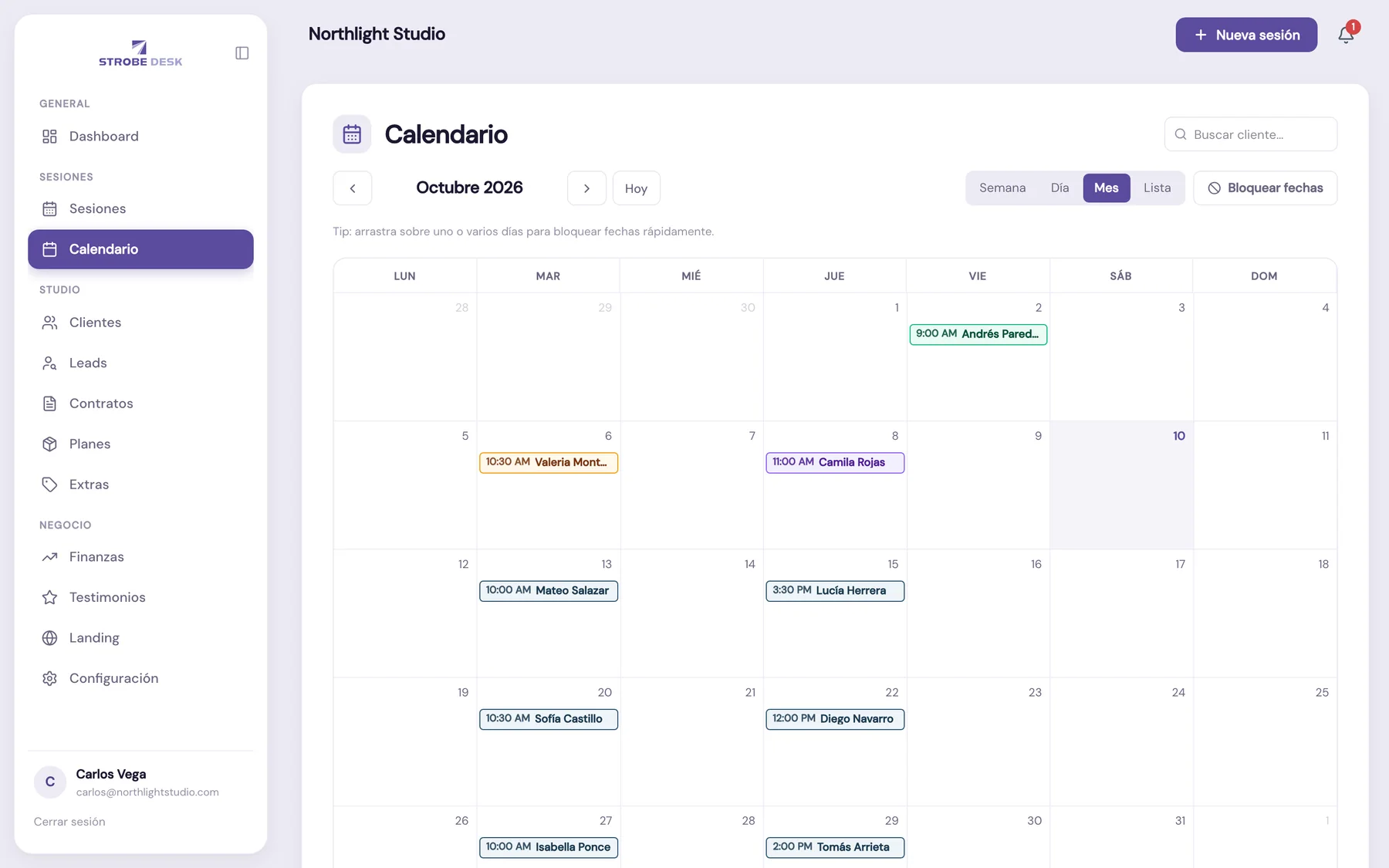Click Carlos Vega avatar circle

pos(50,782)
